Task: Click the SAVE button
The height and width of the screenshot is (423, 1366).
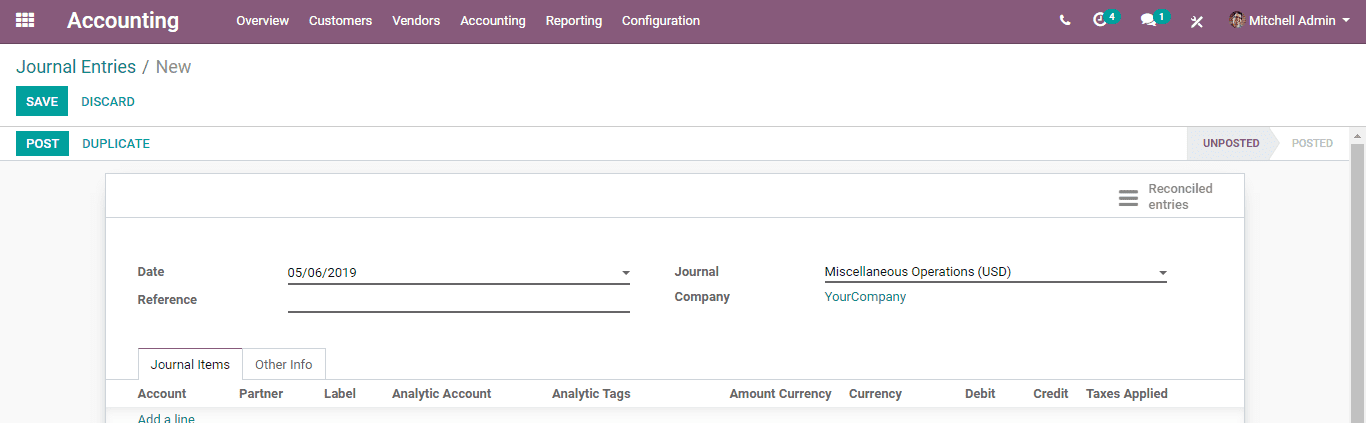Action: tap(42, 102)
